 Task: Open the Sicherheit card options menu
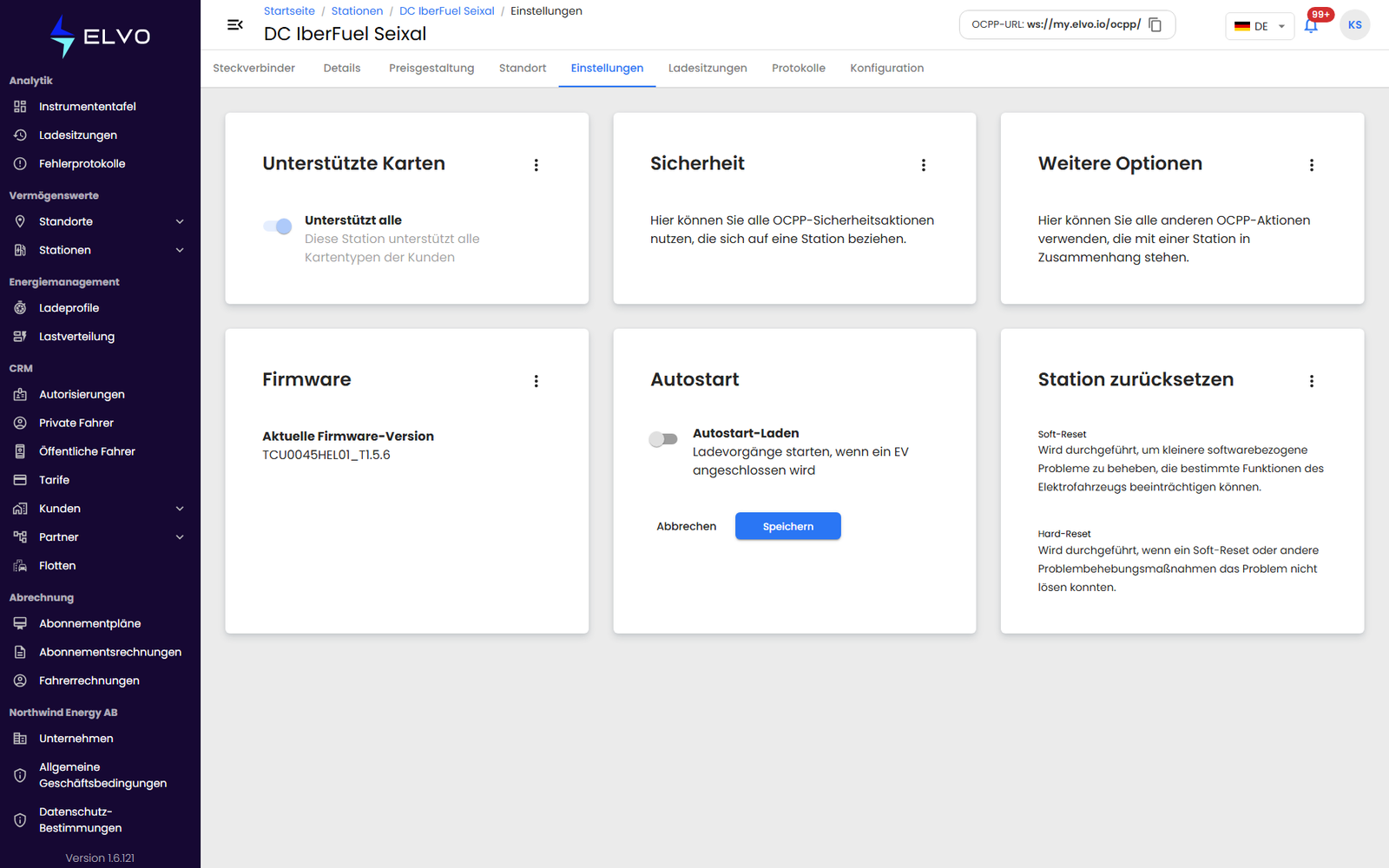tap(924, 165)
